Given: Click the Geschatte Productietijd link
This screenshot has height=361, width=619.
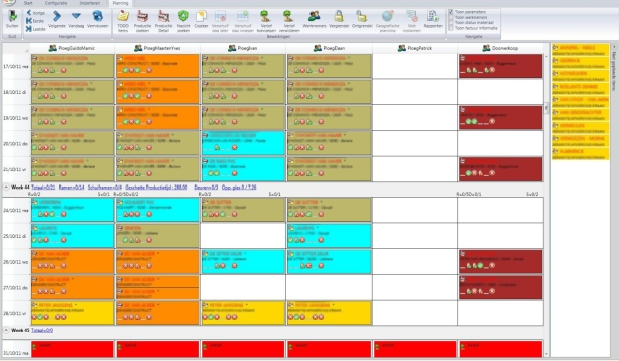Looking at the screenshot, I should click(156, 187).
